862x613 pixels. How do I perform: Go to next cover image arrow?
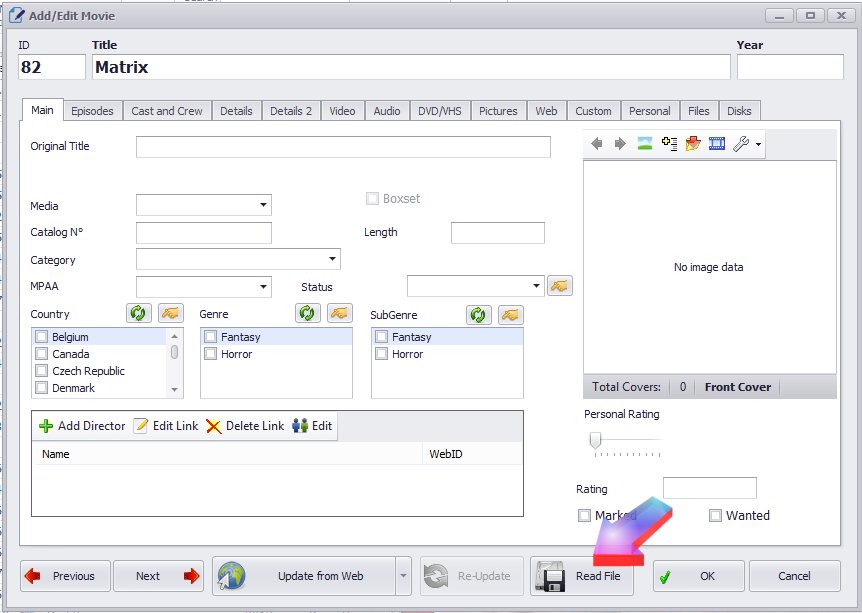coord(620,144)
